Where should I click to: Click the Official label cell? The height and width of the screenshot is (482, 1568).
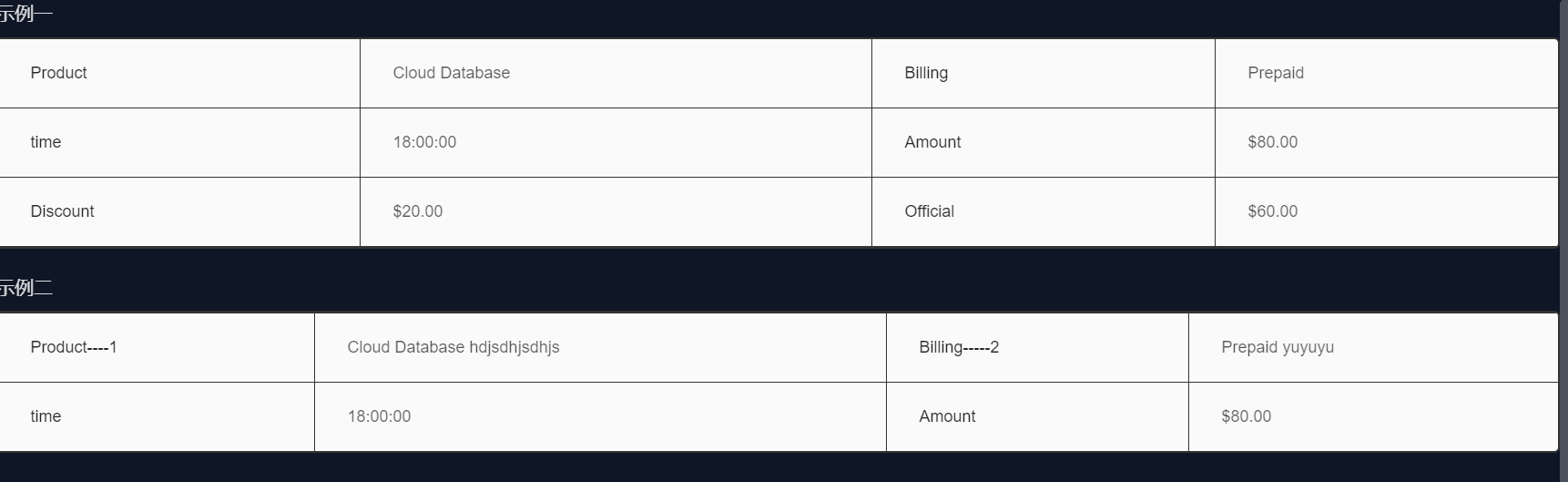[x=930, y=211]
